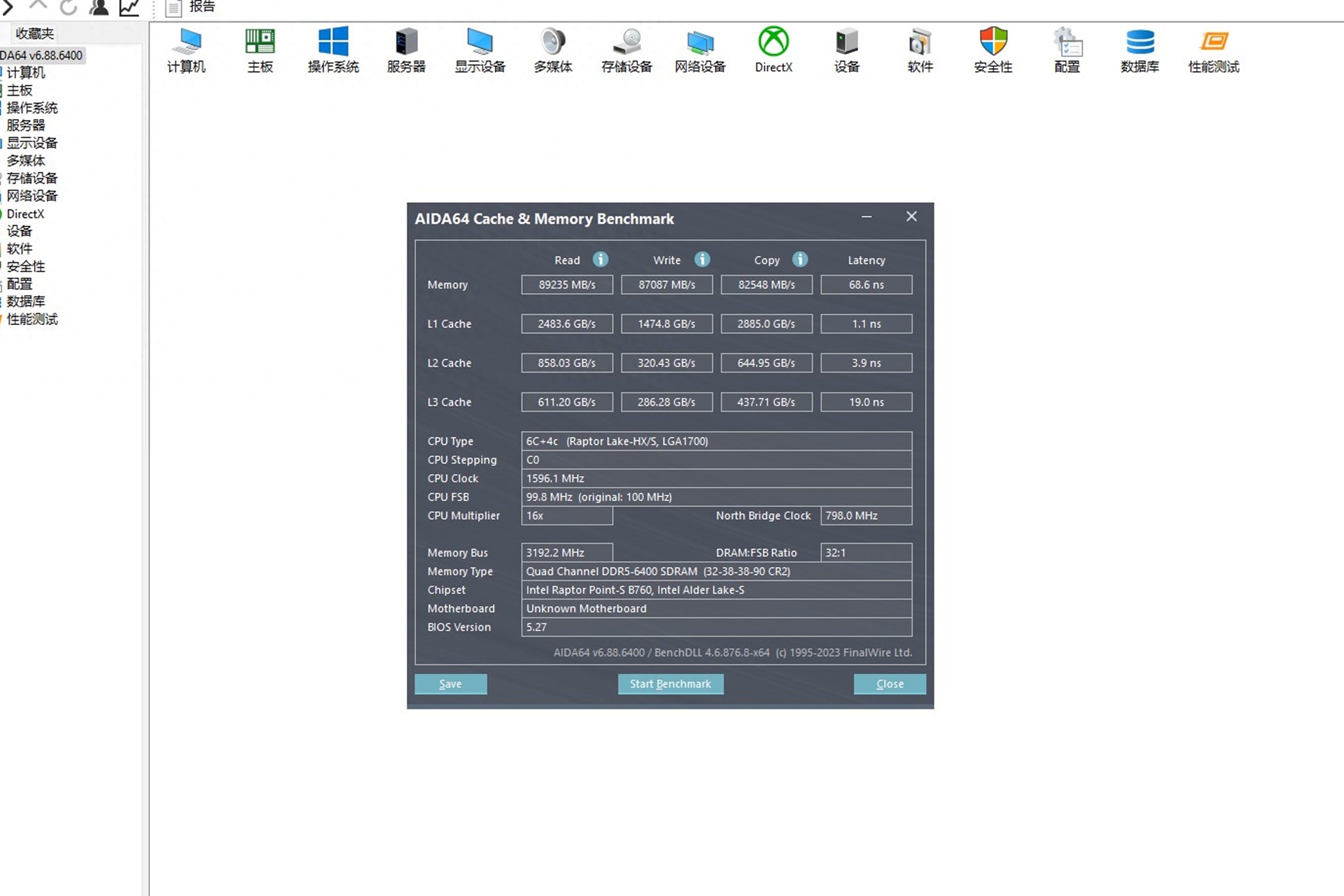Click the Read info icon

(x=600, y=259)
